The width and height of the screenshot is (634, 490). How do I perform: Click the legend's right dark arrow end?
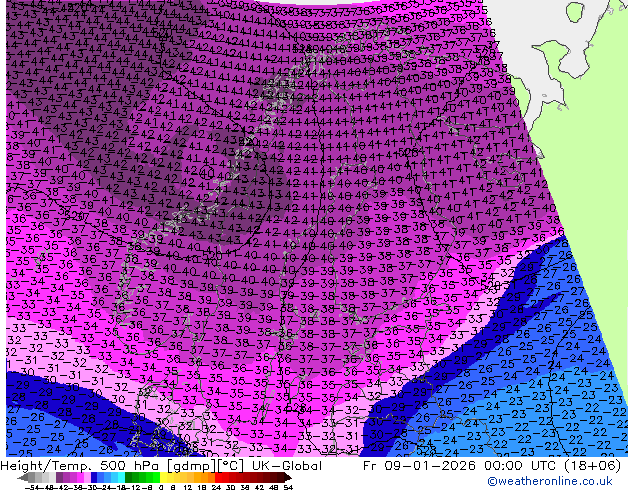click(x=288, y=477)
